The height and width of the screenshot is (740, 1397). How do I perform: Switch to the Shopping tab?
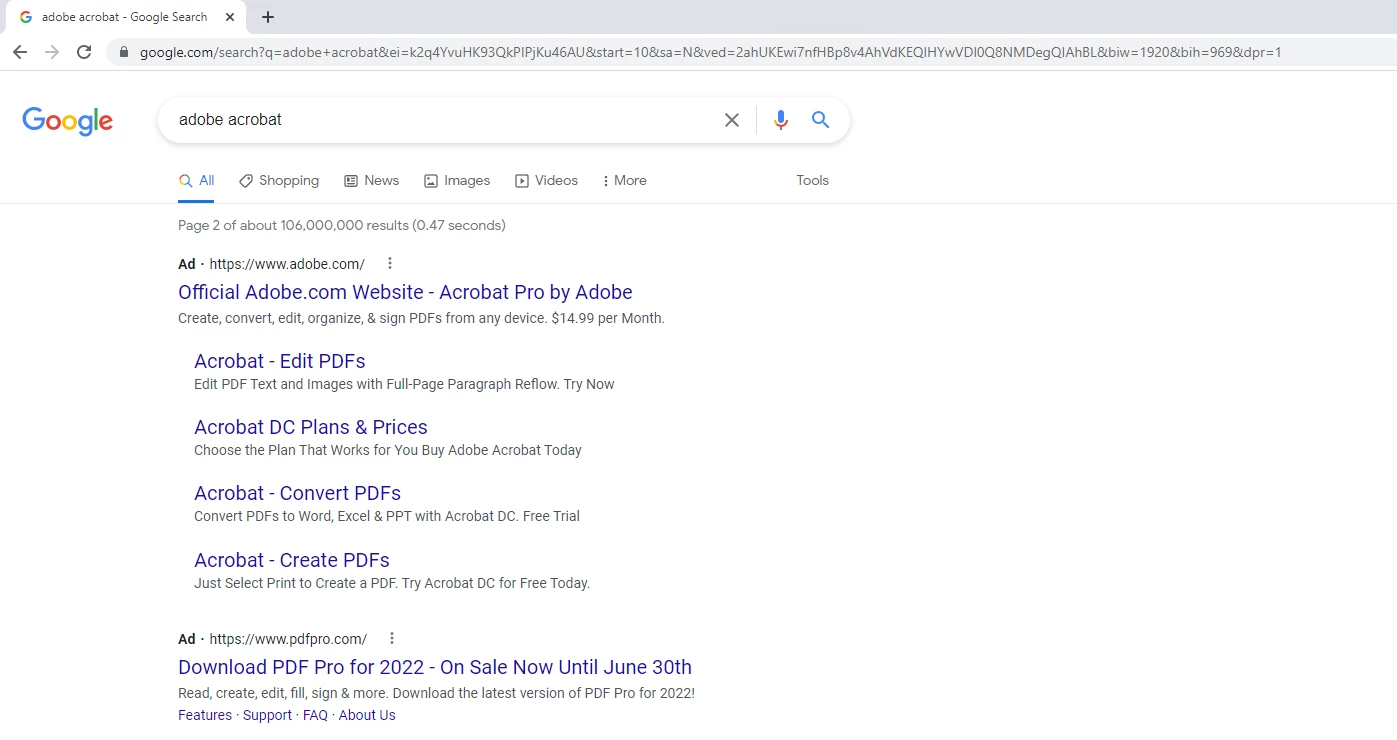pos(279,181)
